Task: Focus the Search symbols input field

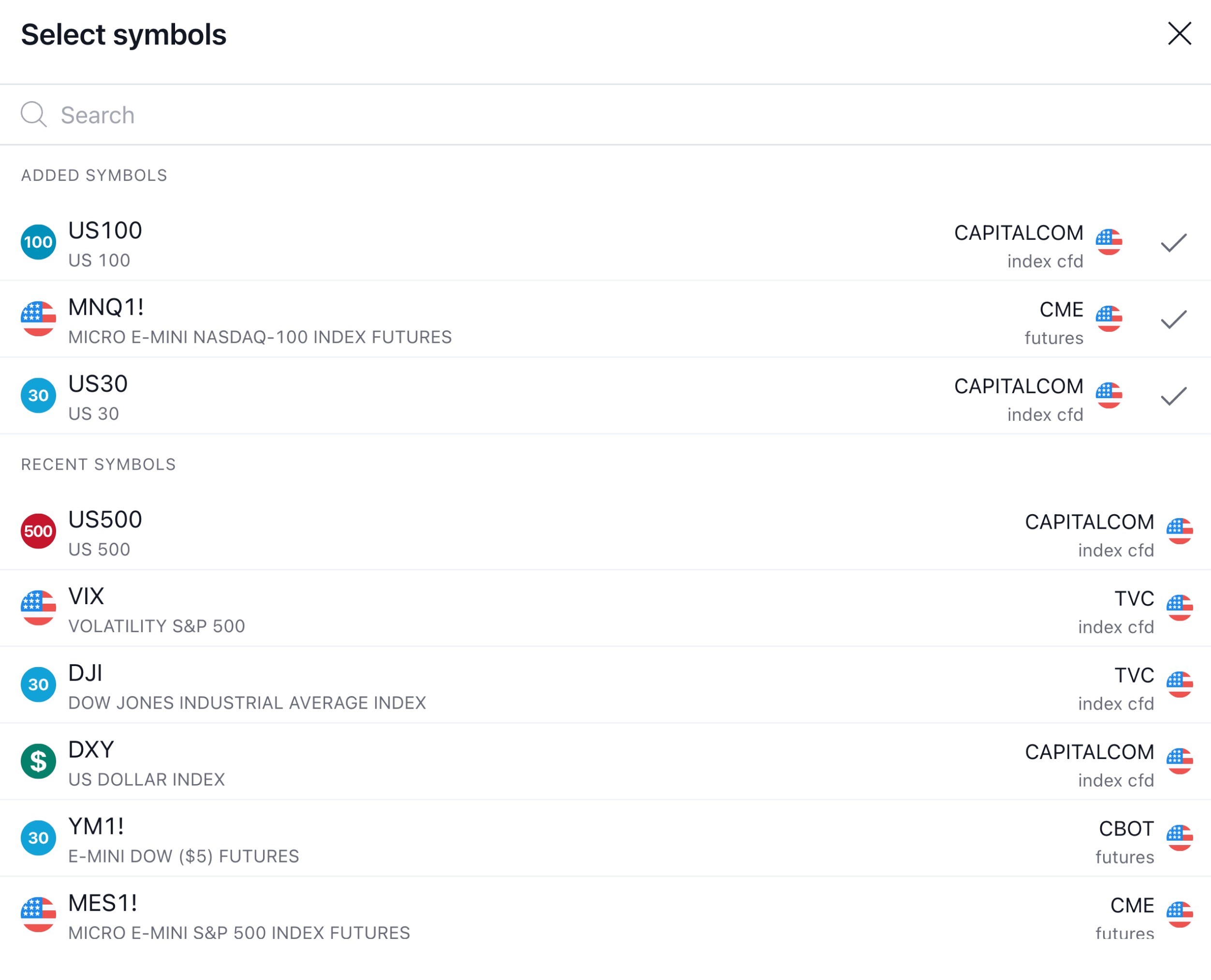Action: (605, 115)
